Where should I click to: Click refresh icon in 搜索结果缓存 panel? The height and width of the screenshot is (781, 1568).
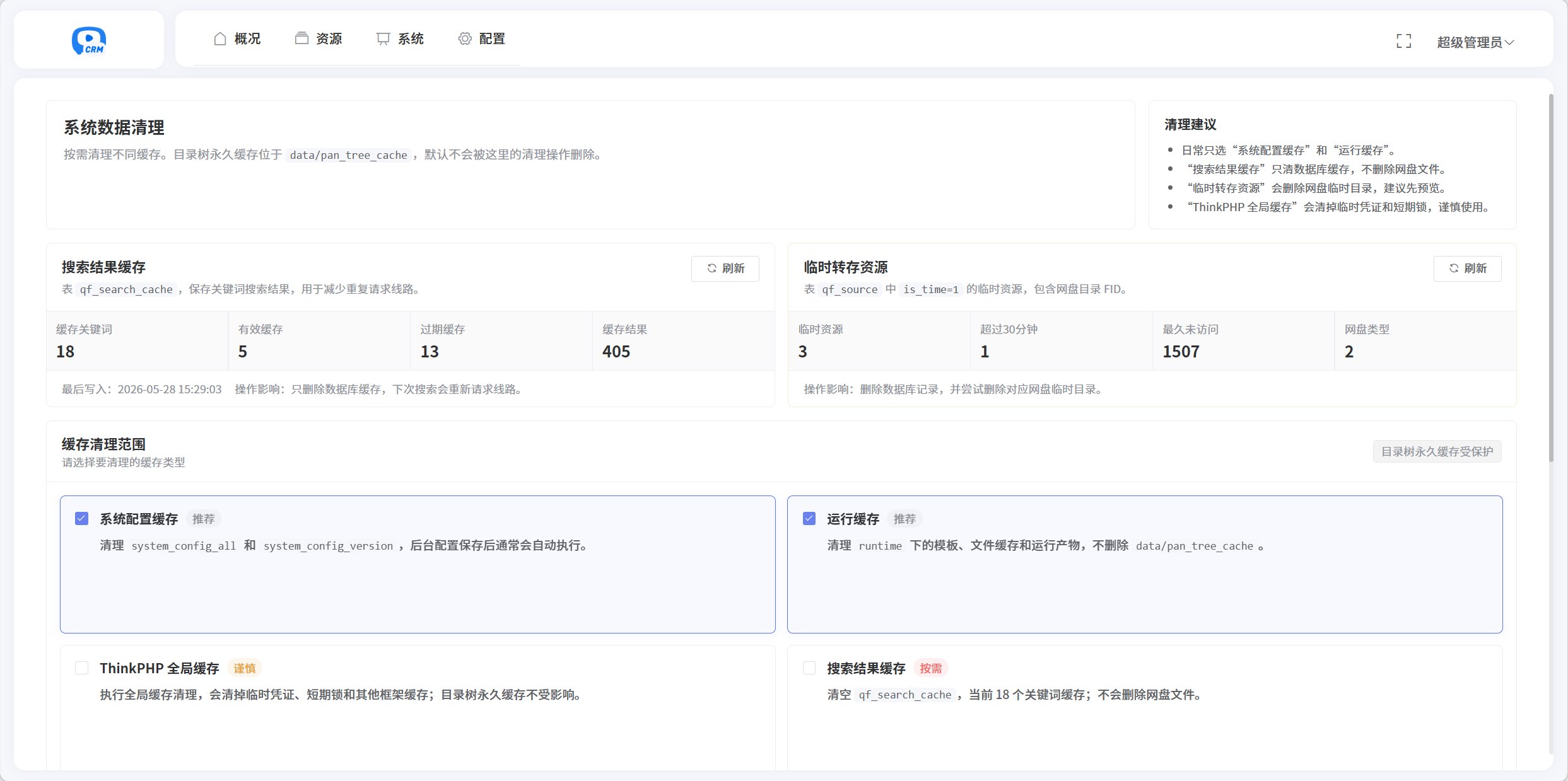tap(712, 269)
